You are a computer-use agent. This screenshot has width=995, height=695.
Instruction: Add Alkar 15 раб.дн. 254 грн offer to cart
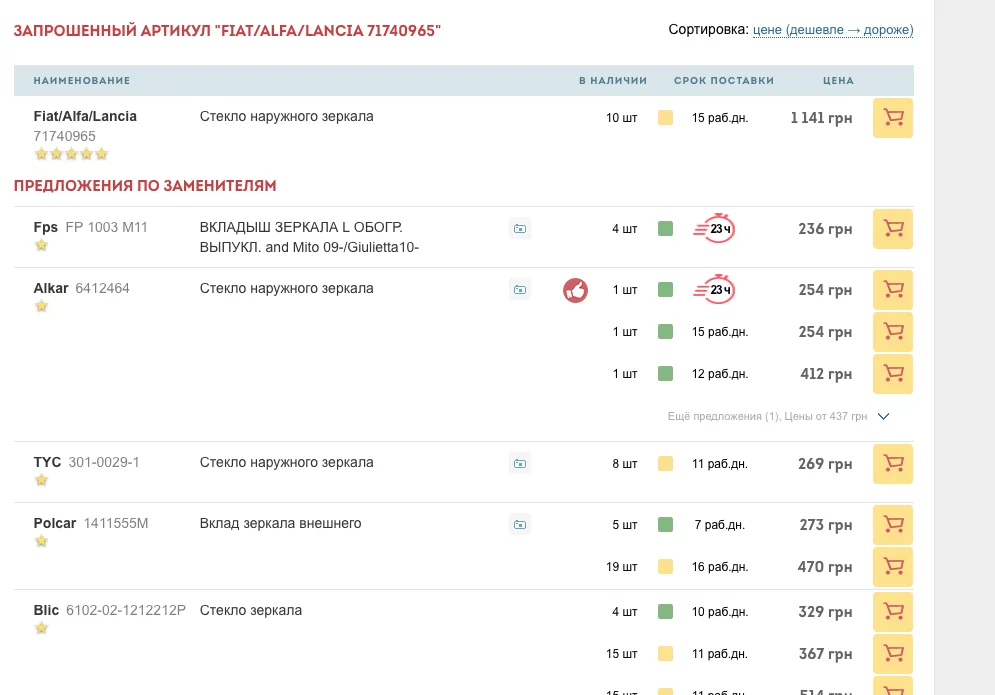(893, 332)
